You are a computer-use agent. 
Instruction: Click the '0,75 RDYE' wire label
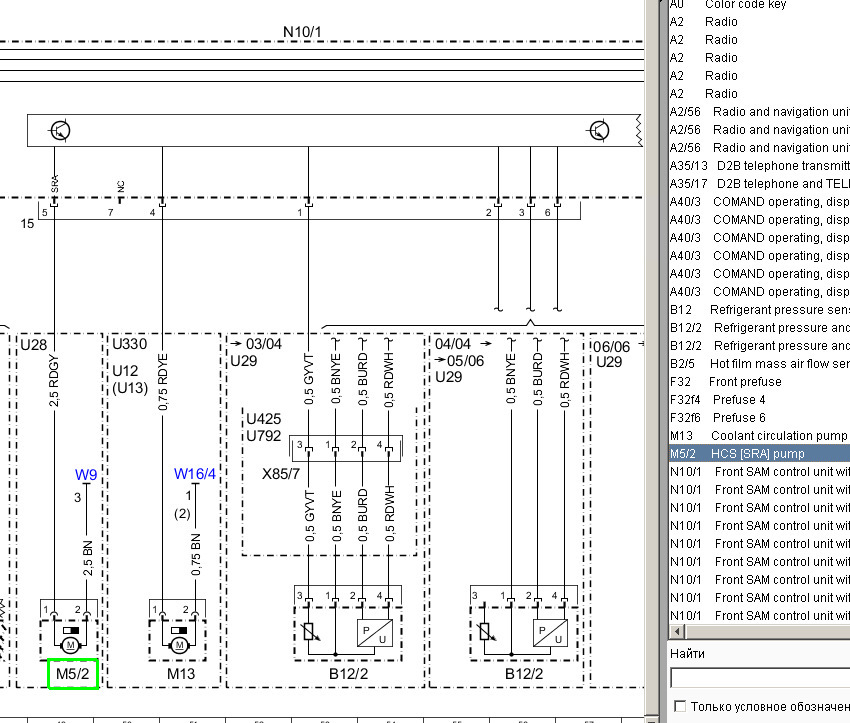coord(163,382)
